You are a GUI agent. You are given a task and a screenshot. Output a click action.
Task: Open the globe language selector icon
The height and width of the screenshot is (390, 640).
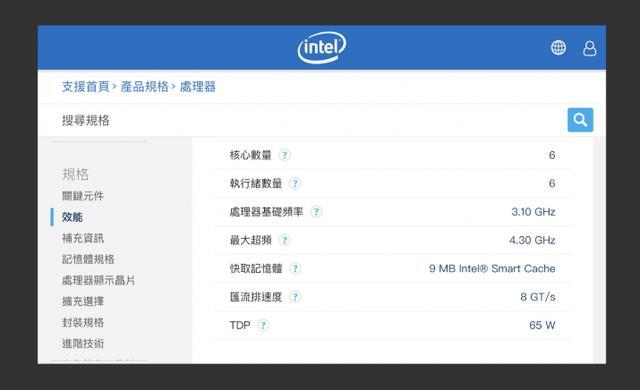click(x=558, y=48)
